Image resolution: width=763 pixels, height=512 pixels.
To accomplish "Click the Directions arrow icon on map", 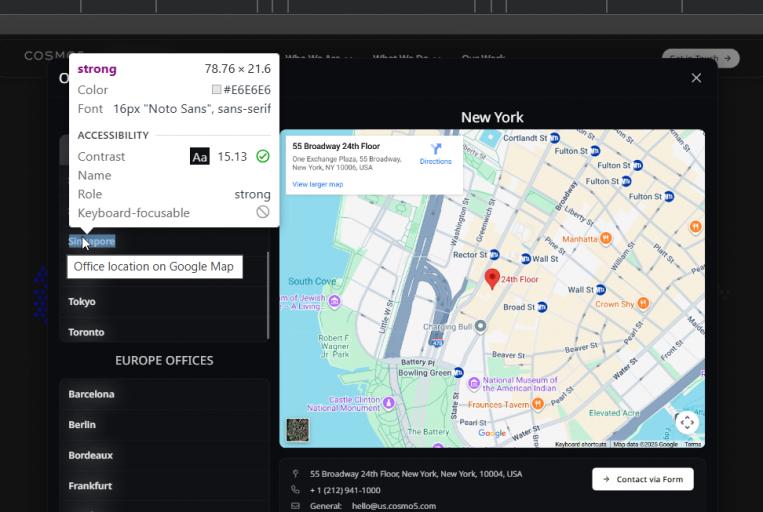I will [x=436, y=148].
